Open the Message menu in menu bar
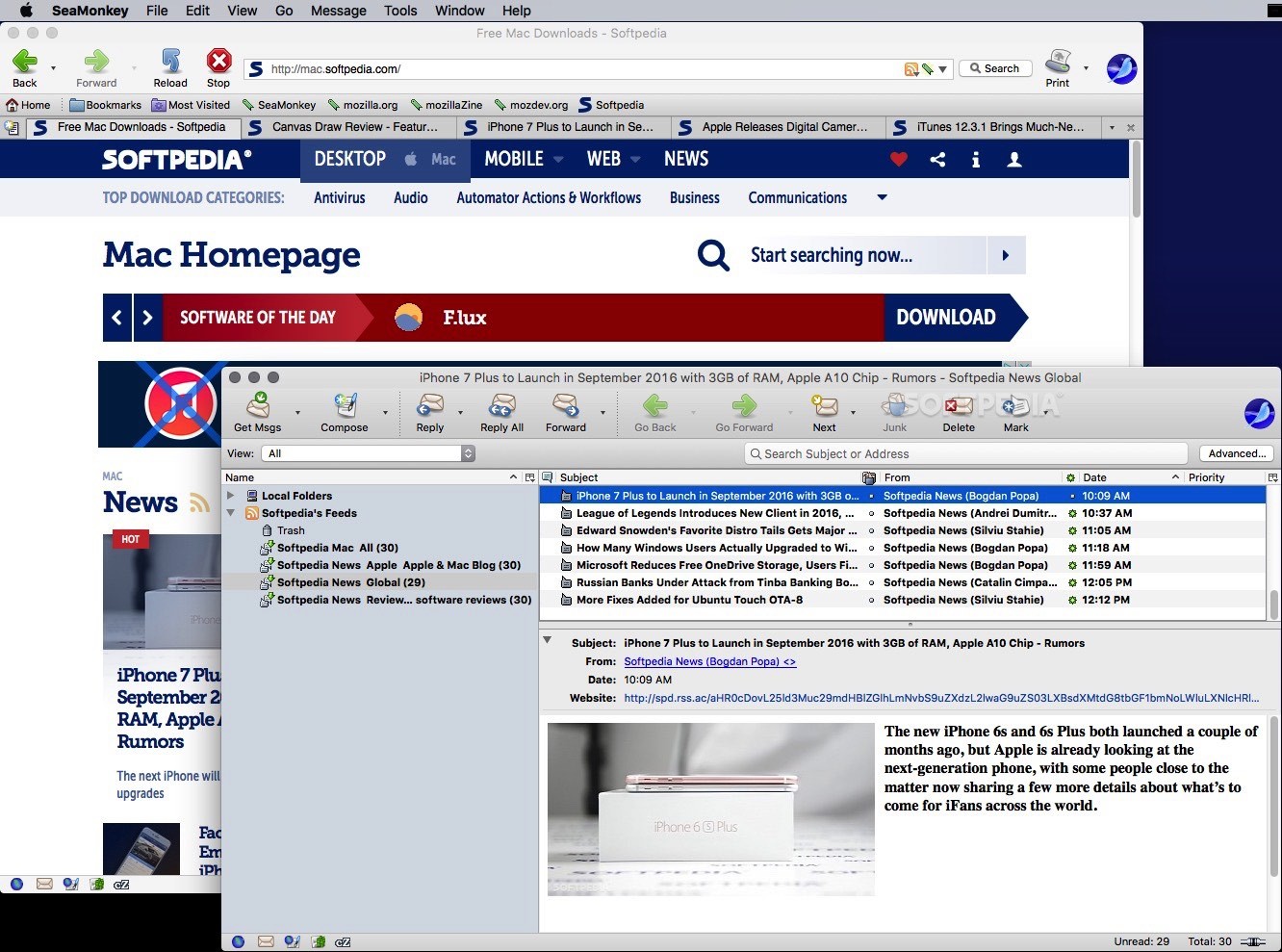The height and width of the screenshot is (952, 1282). click(339, 11)
